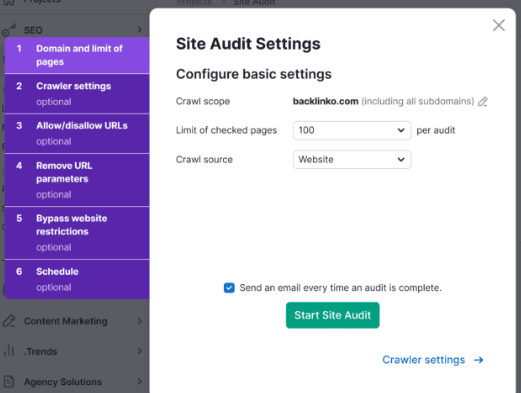This screenshot has height=393, width=521.
Task: Click the arrow icon beside Crawler settings link
Action: (x=479, y=360)
